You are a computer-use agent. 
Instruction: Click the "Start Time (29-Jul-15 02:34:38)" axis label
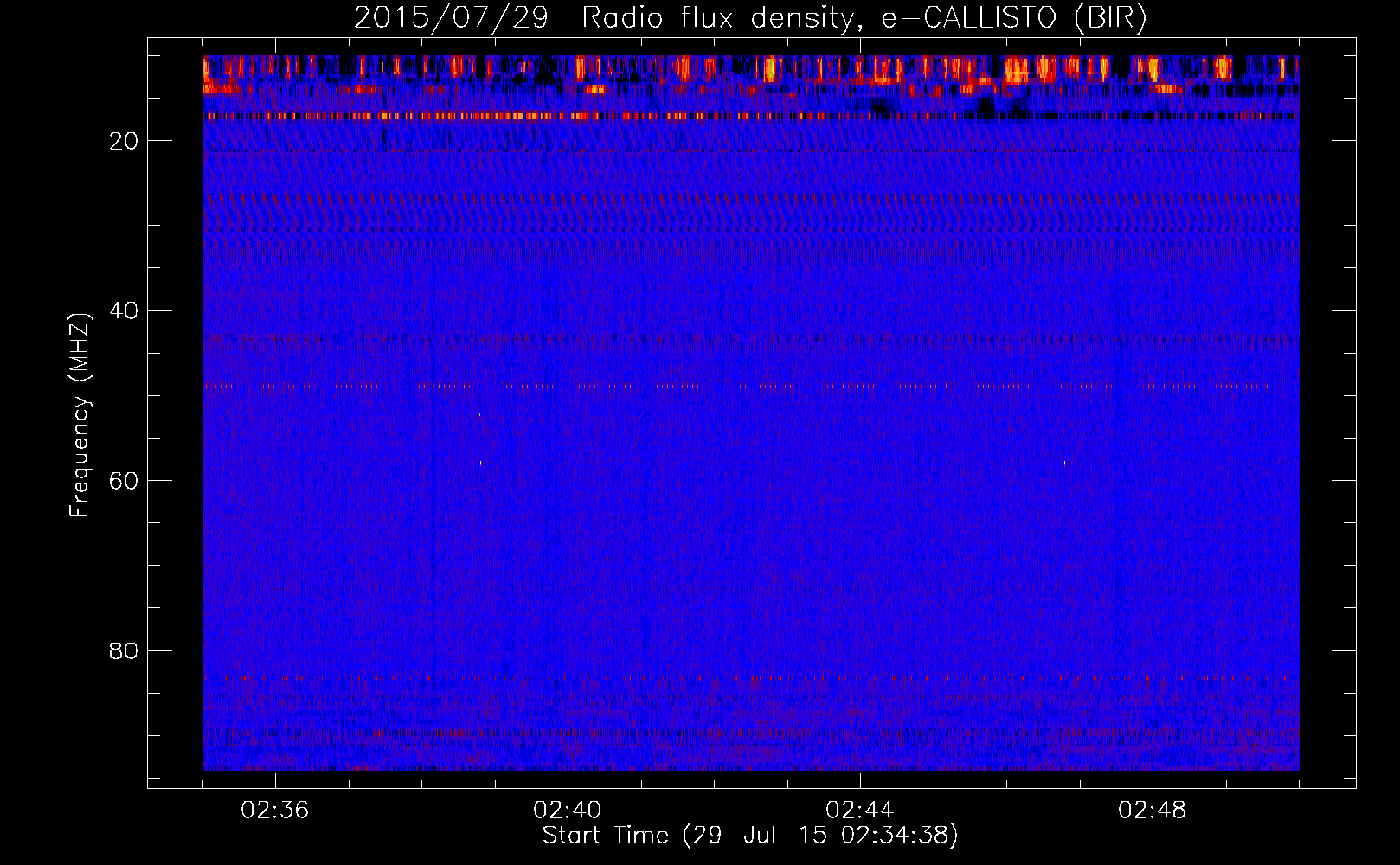(750, 836)
